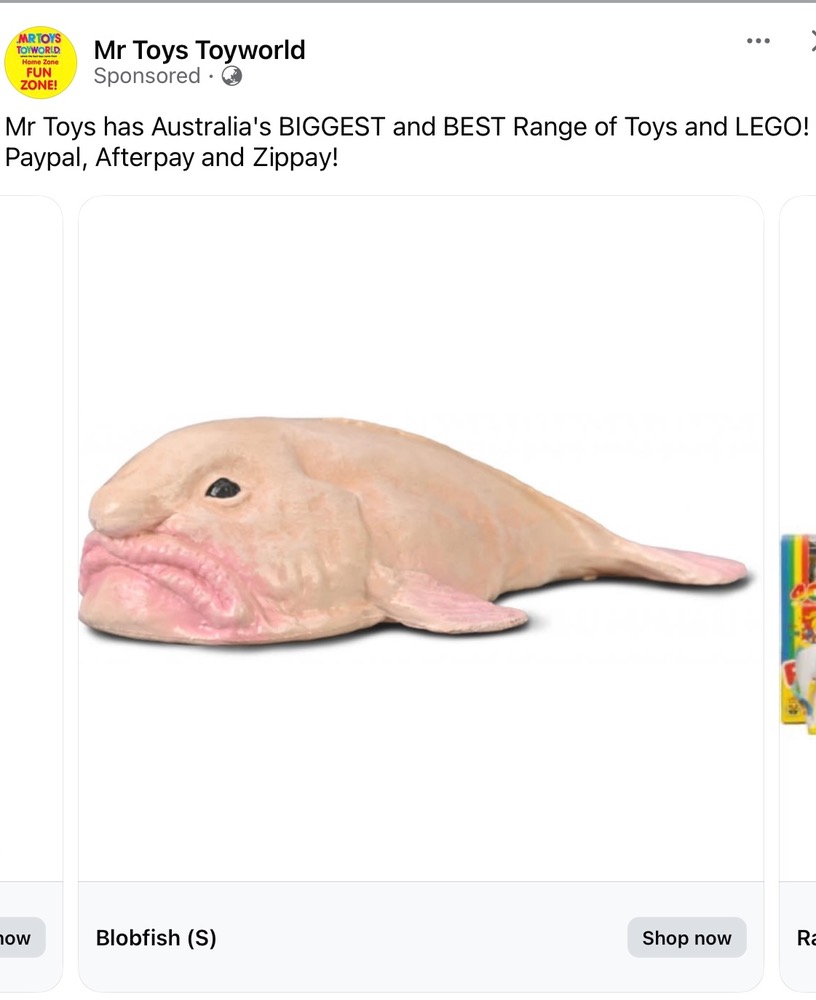
Task: Click the Paypal, Afterpay and Zippay text line
Action: 172,158
